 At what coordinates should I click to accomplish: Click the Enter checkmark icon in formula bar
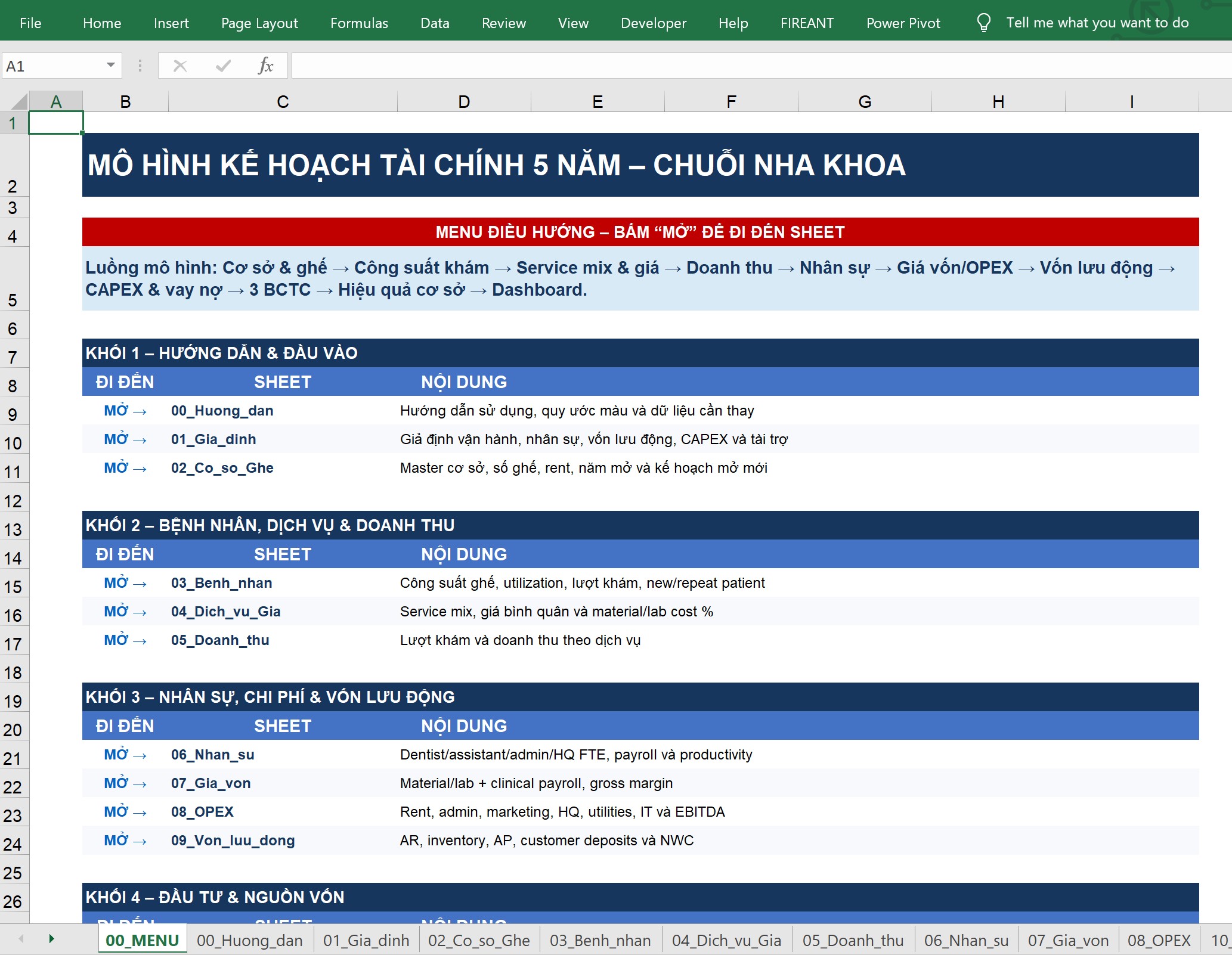pyautogui.click(x=223, y=66)
